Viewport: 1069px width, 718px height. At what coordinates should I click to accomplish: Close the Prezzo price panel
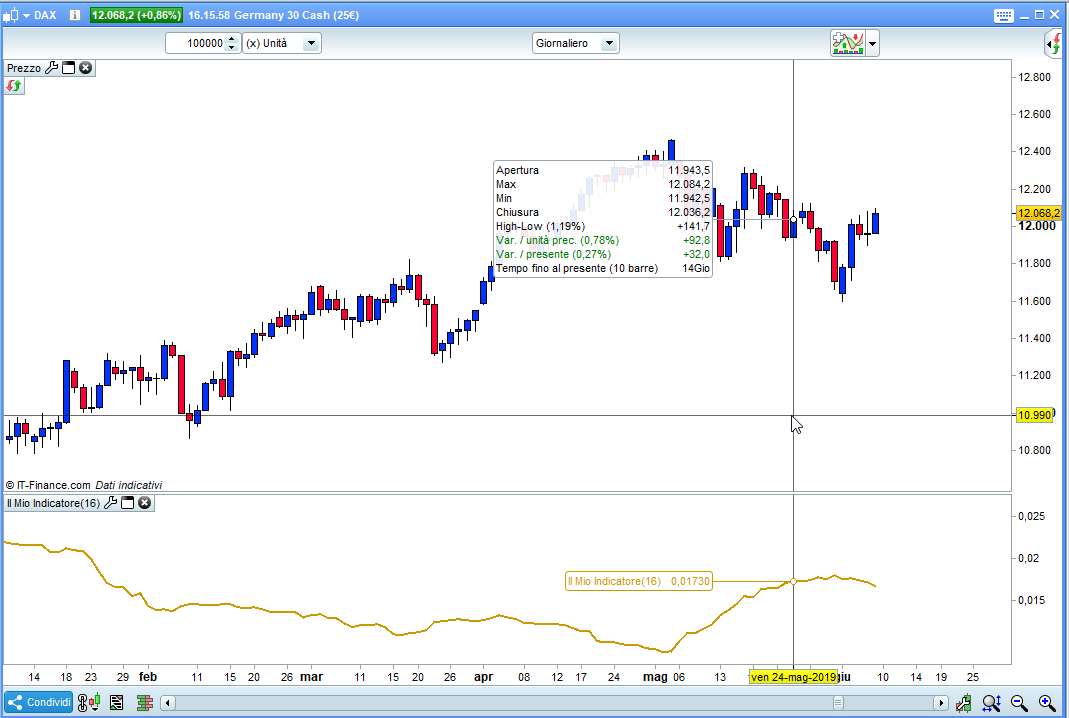pos(85,68)
